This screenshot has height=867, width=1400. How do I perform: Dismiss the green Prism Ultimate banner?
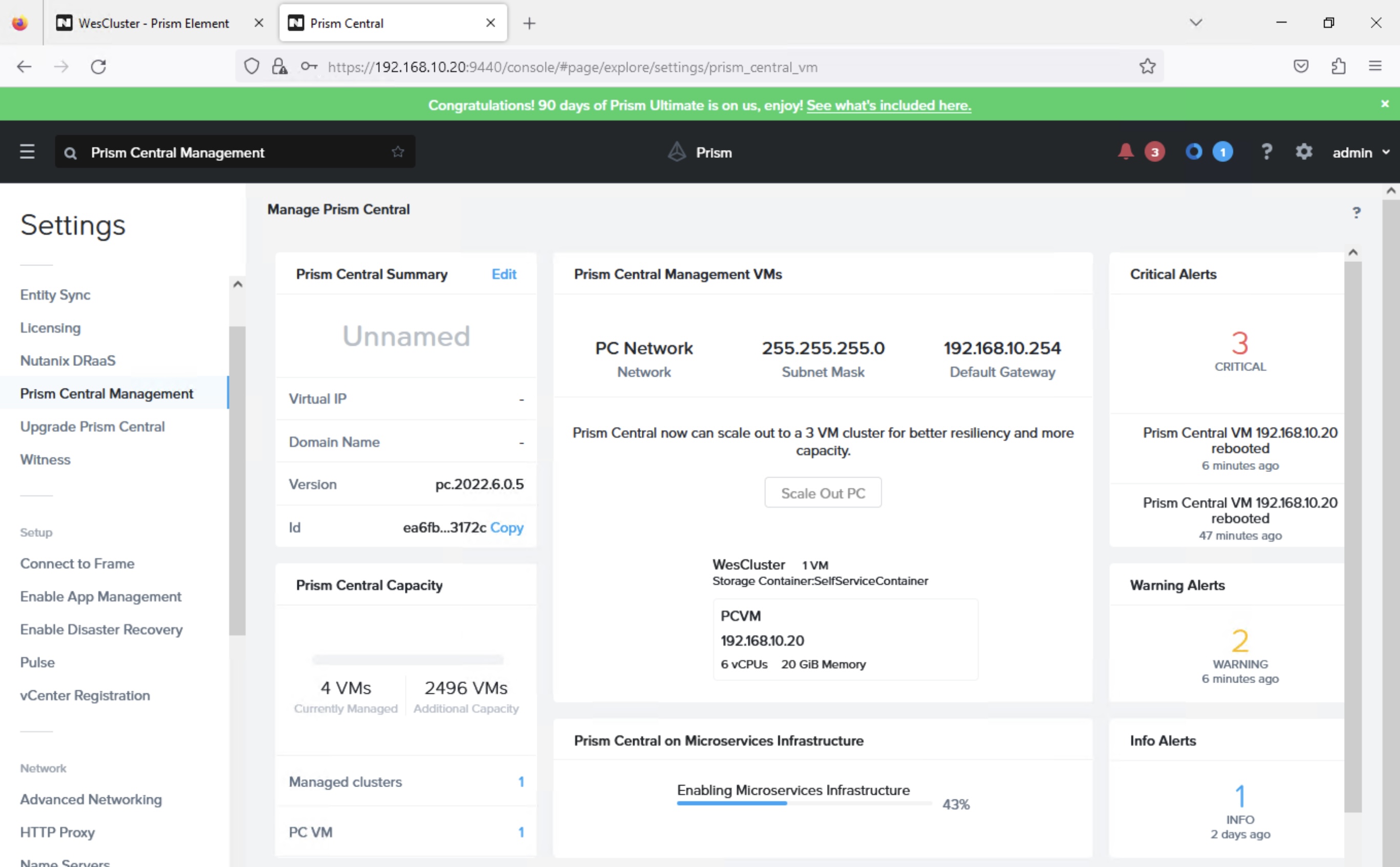tap(1385, 104)
